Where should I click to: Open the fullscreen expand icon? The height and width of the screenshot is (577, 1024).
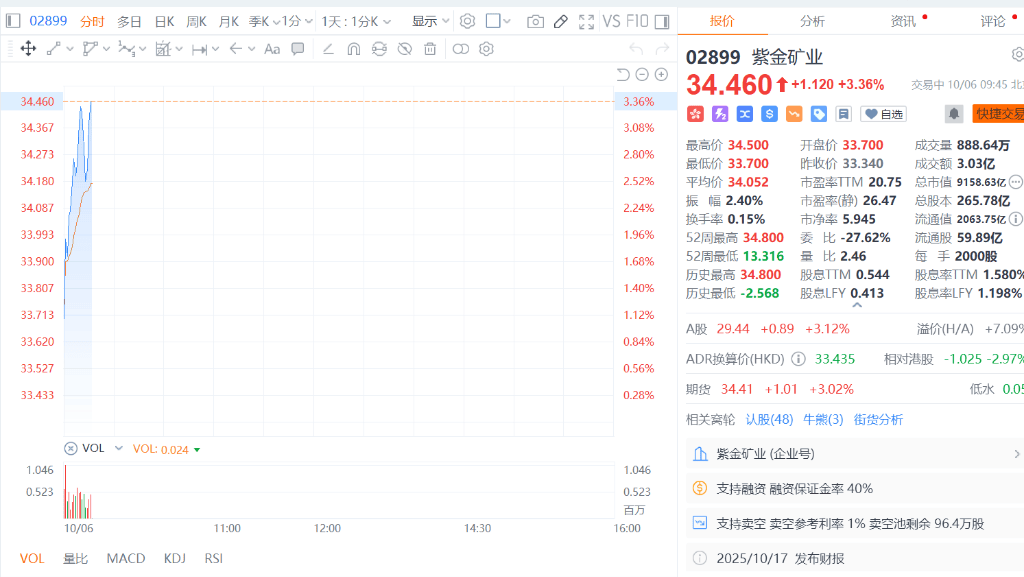586,21
